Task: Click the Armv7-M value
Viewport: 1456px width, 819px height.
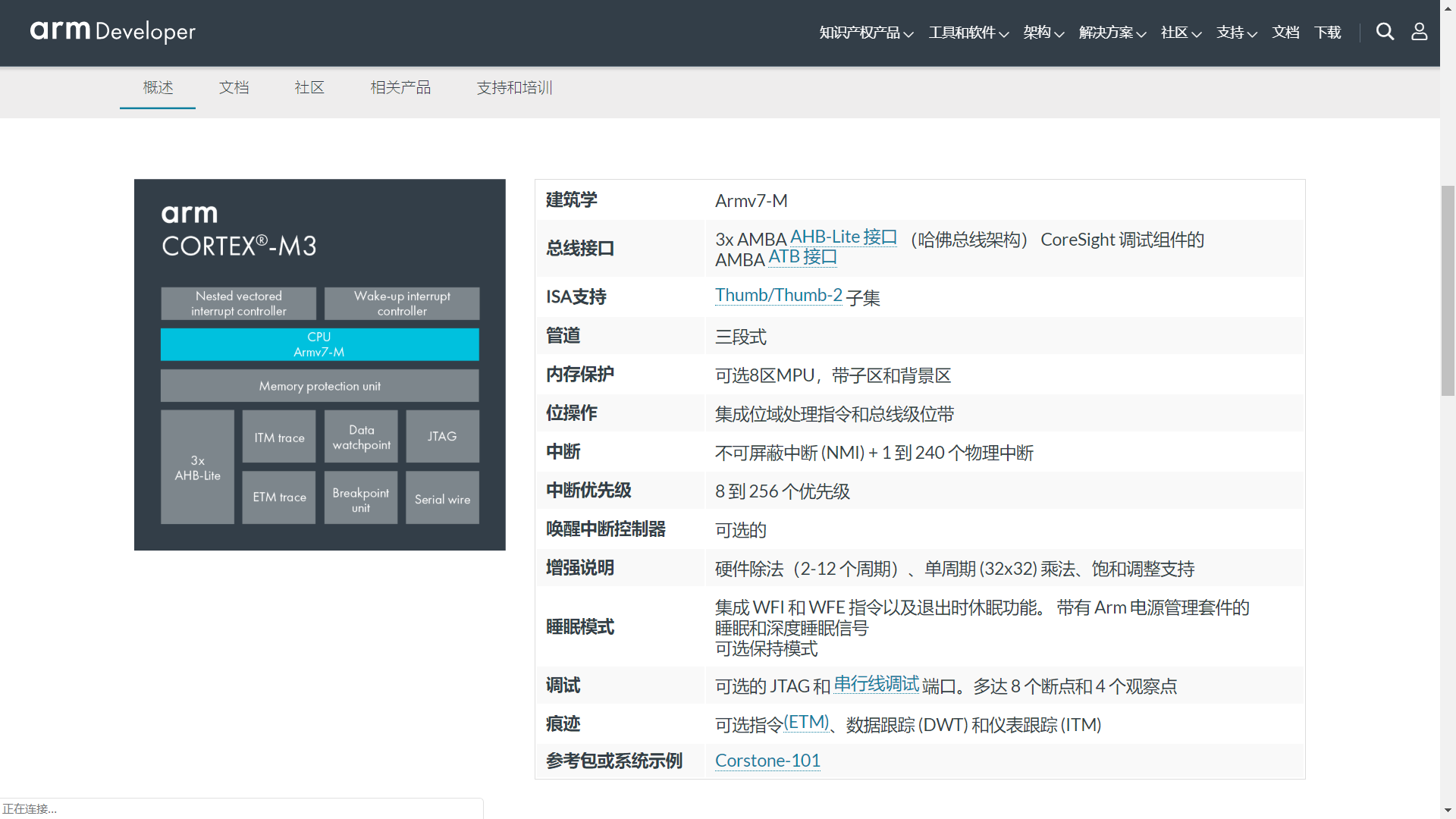Action: pyautogui.click(x=752, y=201)
